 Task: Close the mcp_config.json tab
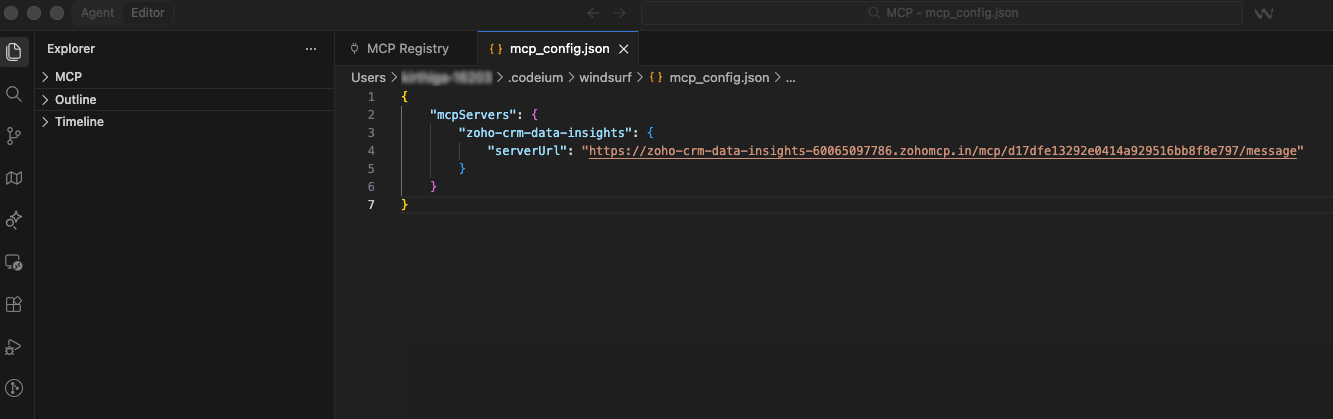coord(625,48)
